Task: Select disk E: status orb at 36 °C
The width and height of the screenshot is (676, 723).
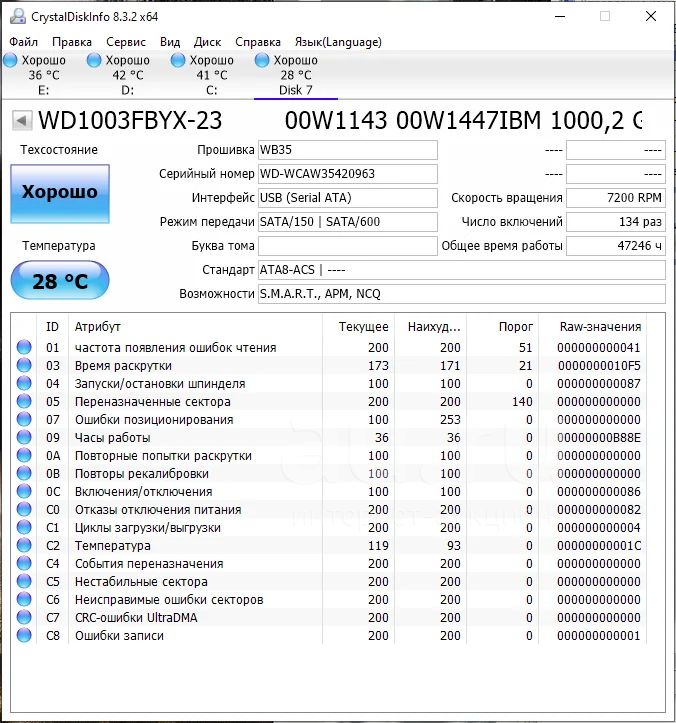Action: click(x=11, y=61)
